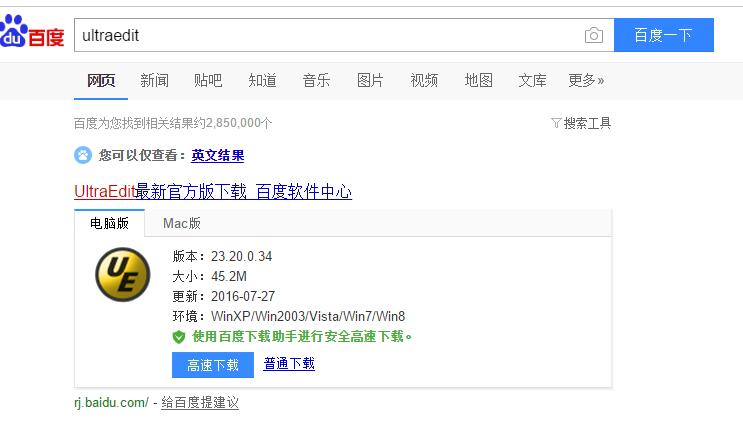The image size is (743, 424).
Task: Switch to 视频 results
Action: [x=424, y=81]
